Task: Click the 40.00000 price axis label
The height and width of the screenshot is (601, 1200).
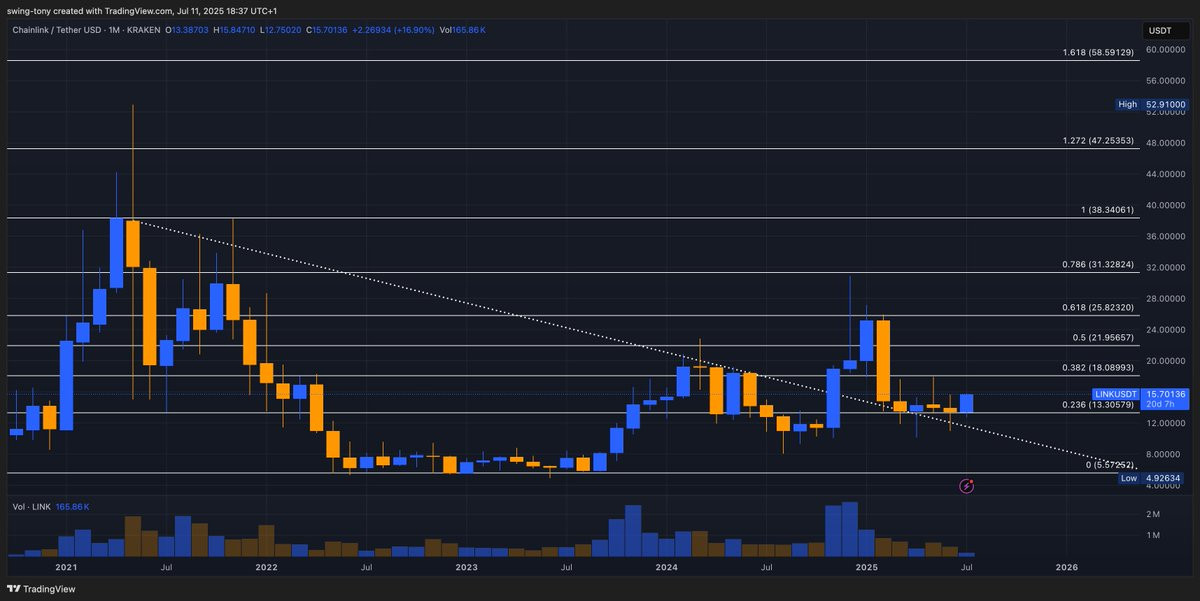Action: [x=1165, y=205]
